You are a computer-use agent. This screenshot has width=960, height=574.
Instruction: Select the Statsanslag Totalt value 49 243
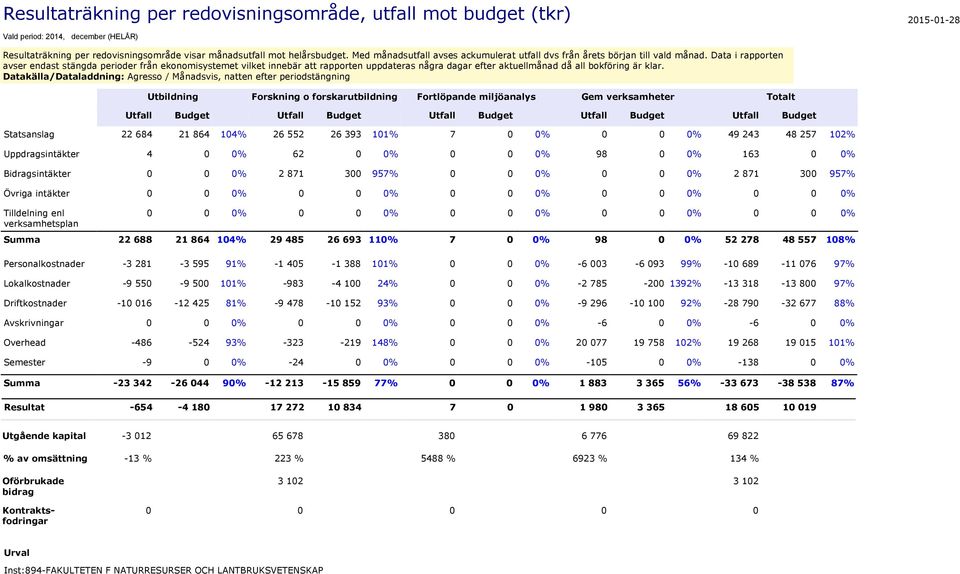click(x=743, y=134)
